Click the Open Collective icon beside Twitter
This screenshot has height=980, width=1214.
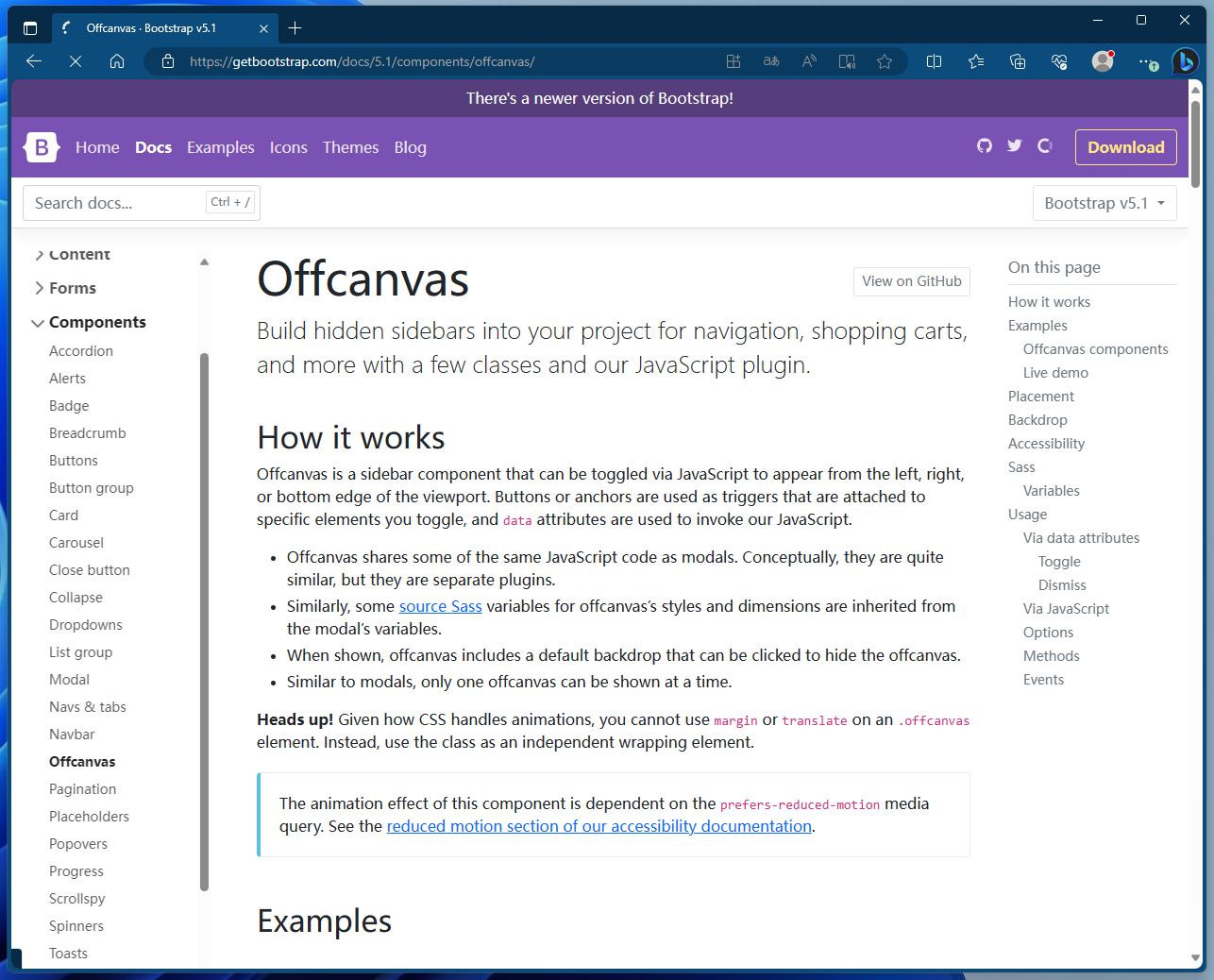(1044, 146)
